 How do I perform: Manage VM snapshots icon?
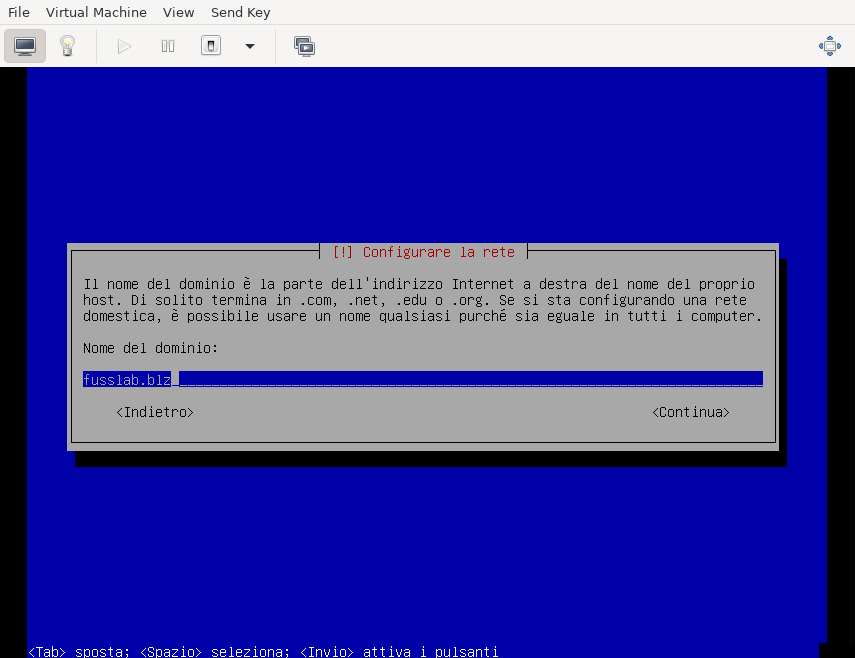point(304,46)
